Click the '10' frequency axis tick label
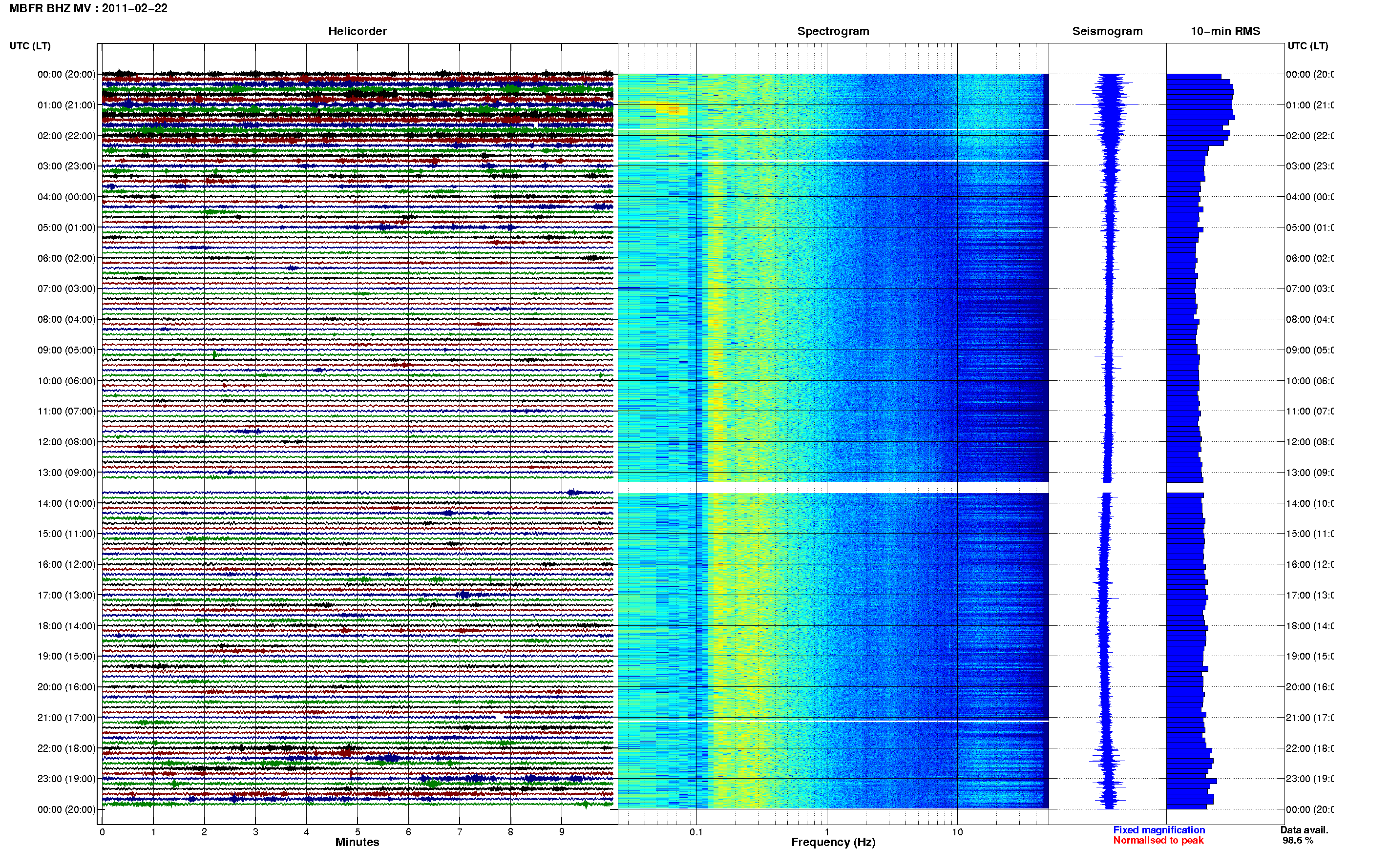 [x=957, y=832]
